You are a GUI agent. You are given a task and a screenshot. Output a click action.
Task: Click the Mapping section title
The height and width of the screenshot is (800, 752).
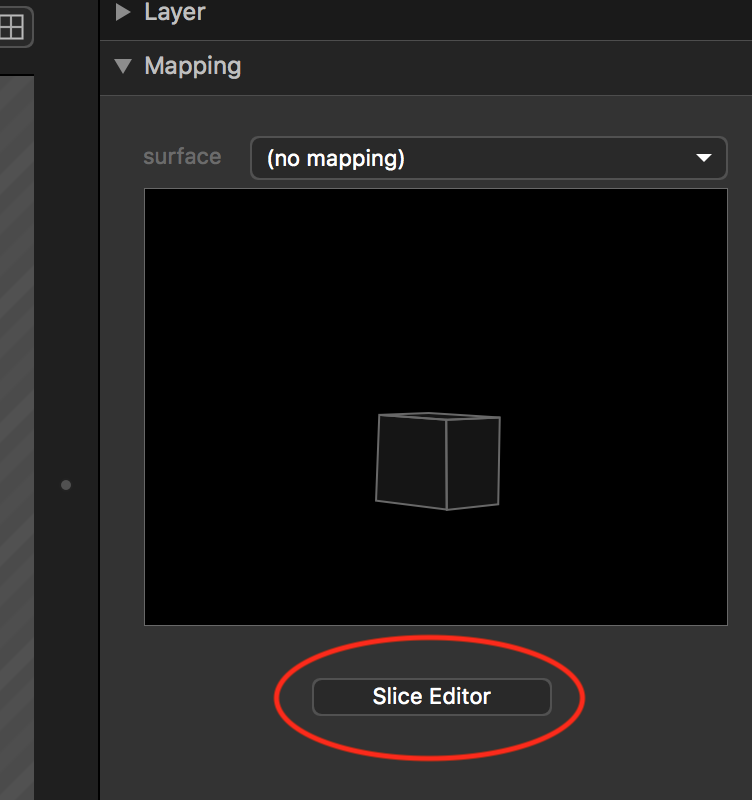[193, 66]
